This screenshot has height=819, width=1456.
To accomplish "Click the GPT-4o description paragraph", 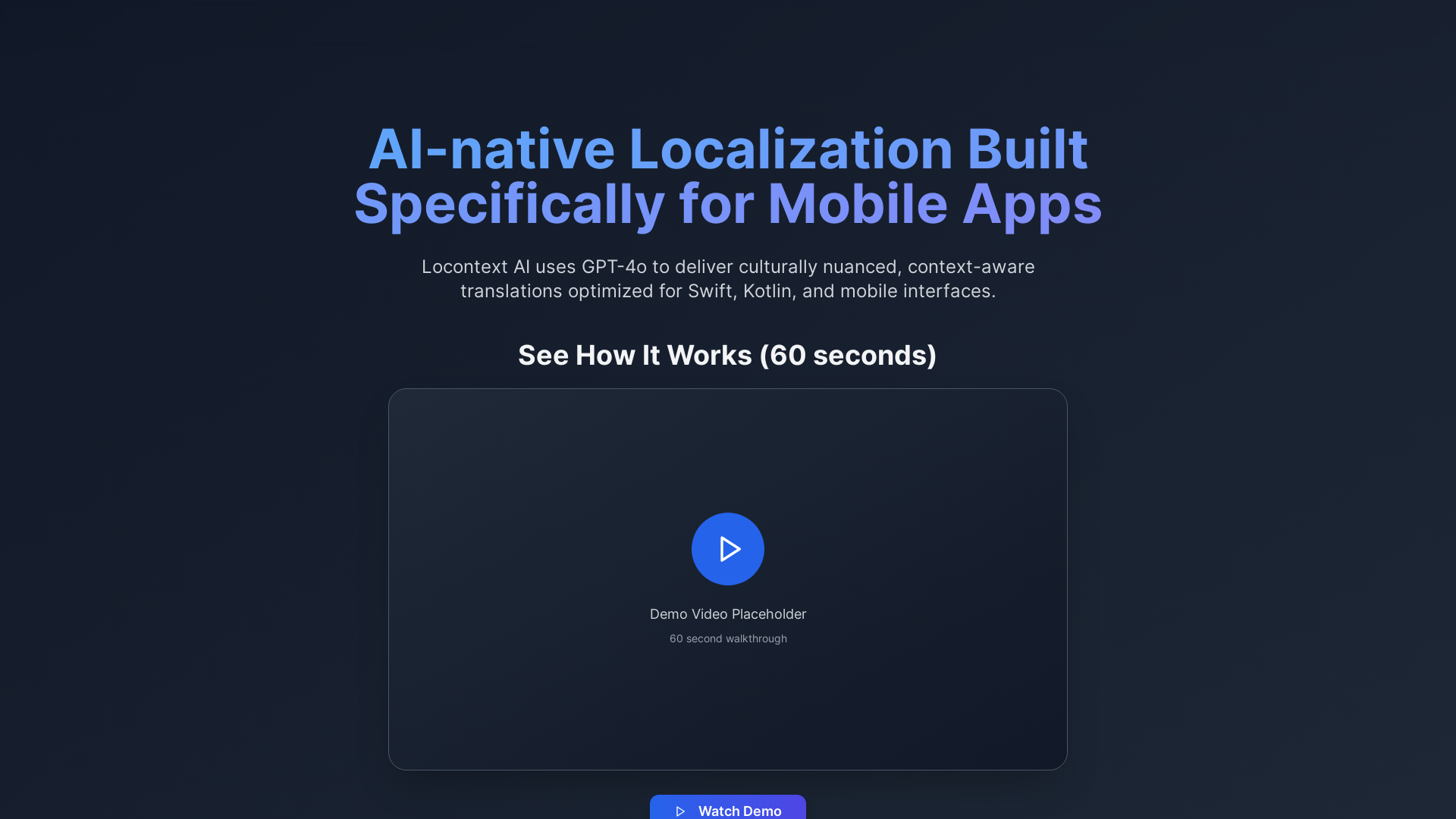I will tap(727, 278).
